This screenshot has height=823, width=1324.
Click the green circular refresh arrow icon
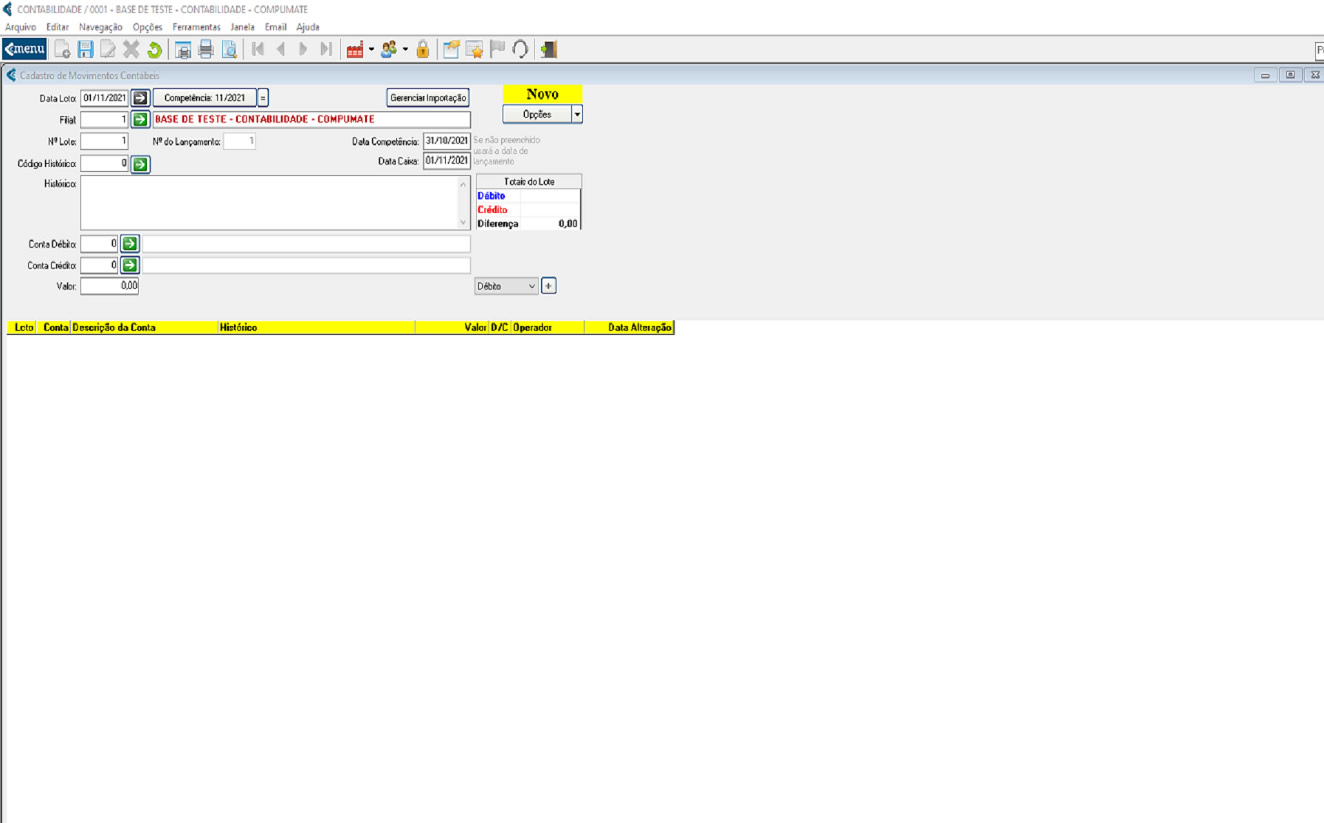tap(154, 49)
